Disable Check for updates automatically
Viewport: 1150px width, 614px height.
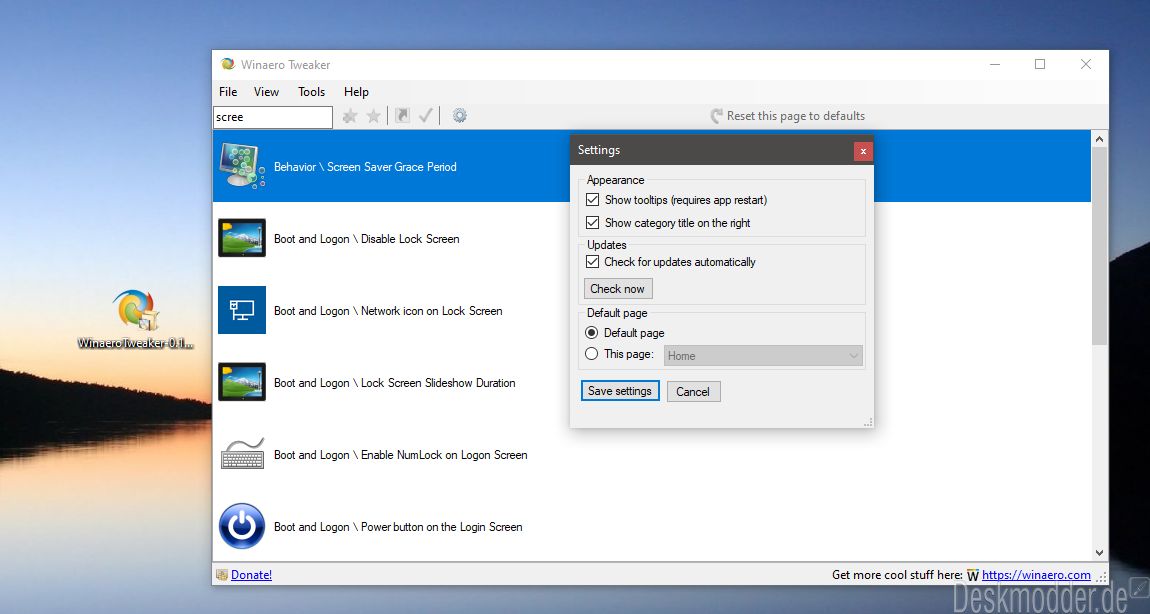593,261
